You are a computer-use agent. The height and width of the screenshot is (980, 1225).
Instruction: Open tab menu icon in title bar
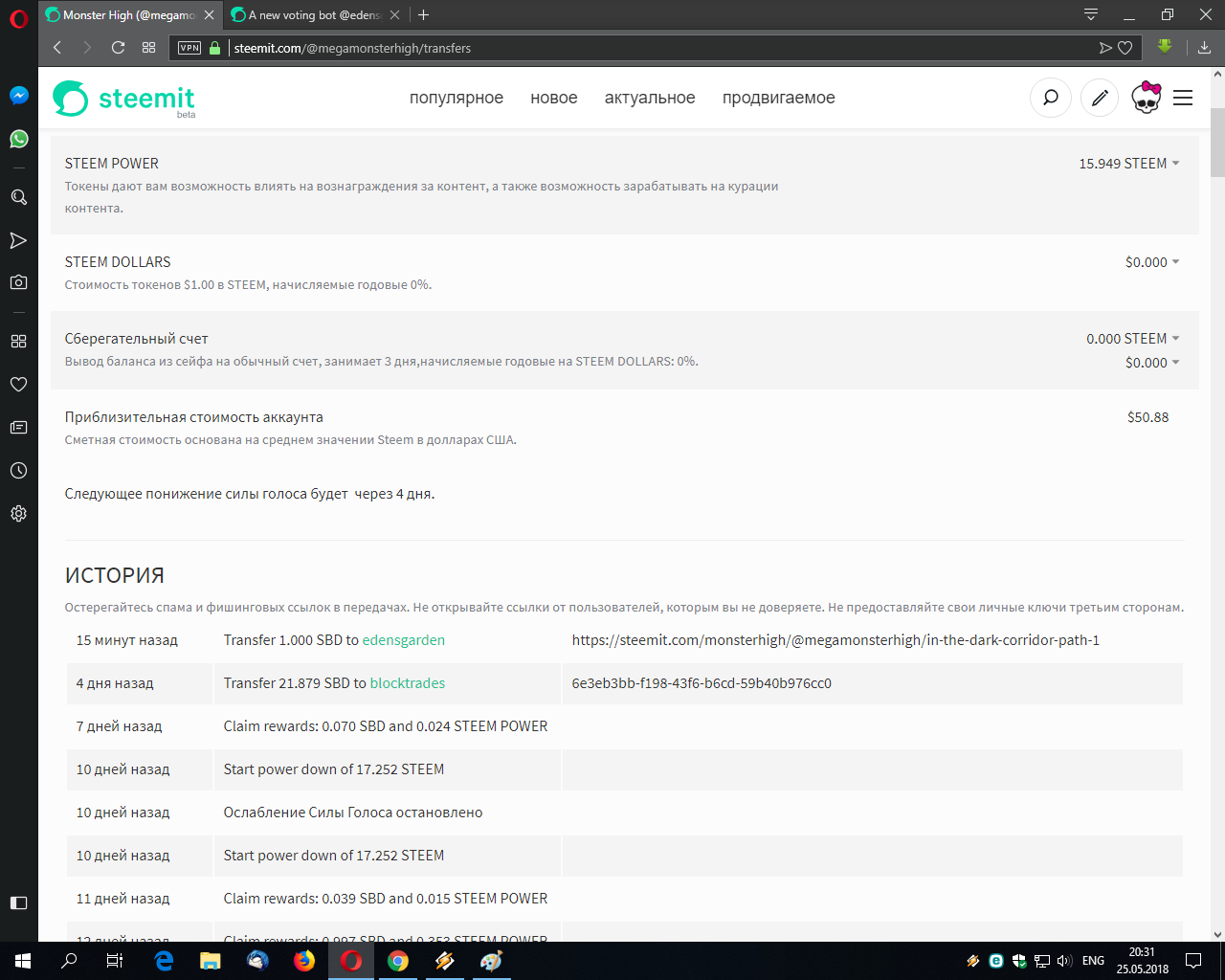1091,14
